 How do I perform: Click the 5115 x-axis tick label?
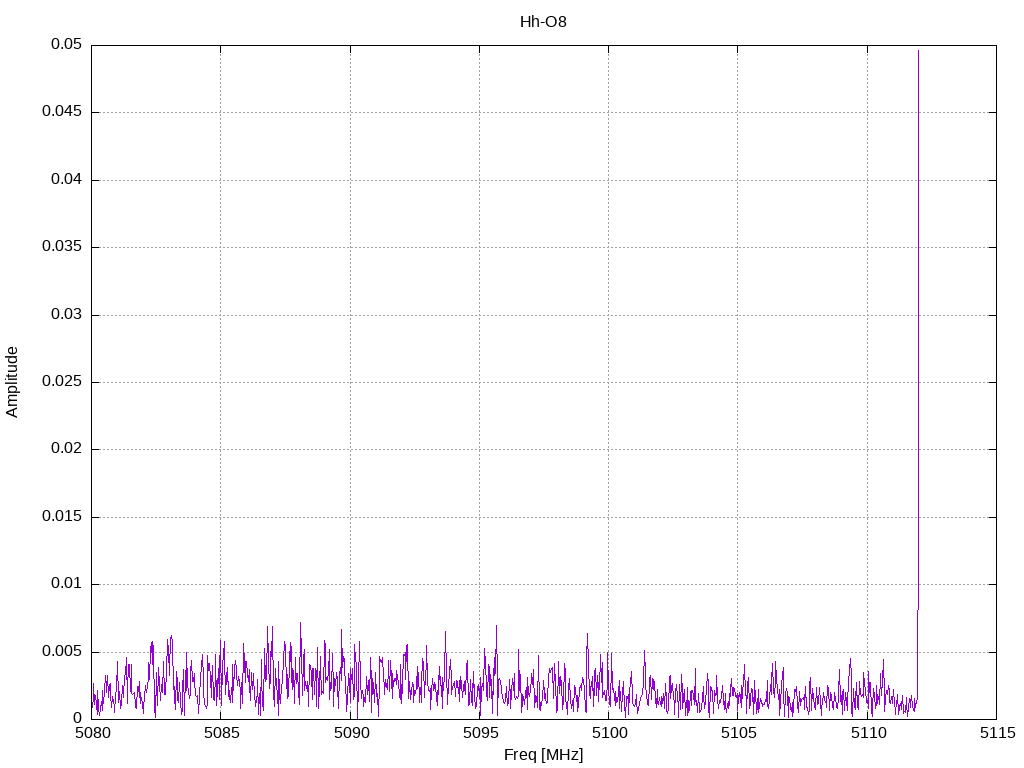pyautogui.click(x=996, y=733)
